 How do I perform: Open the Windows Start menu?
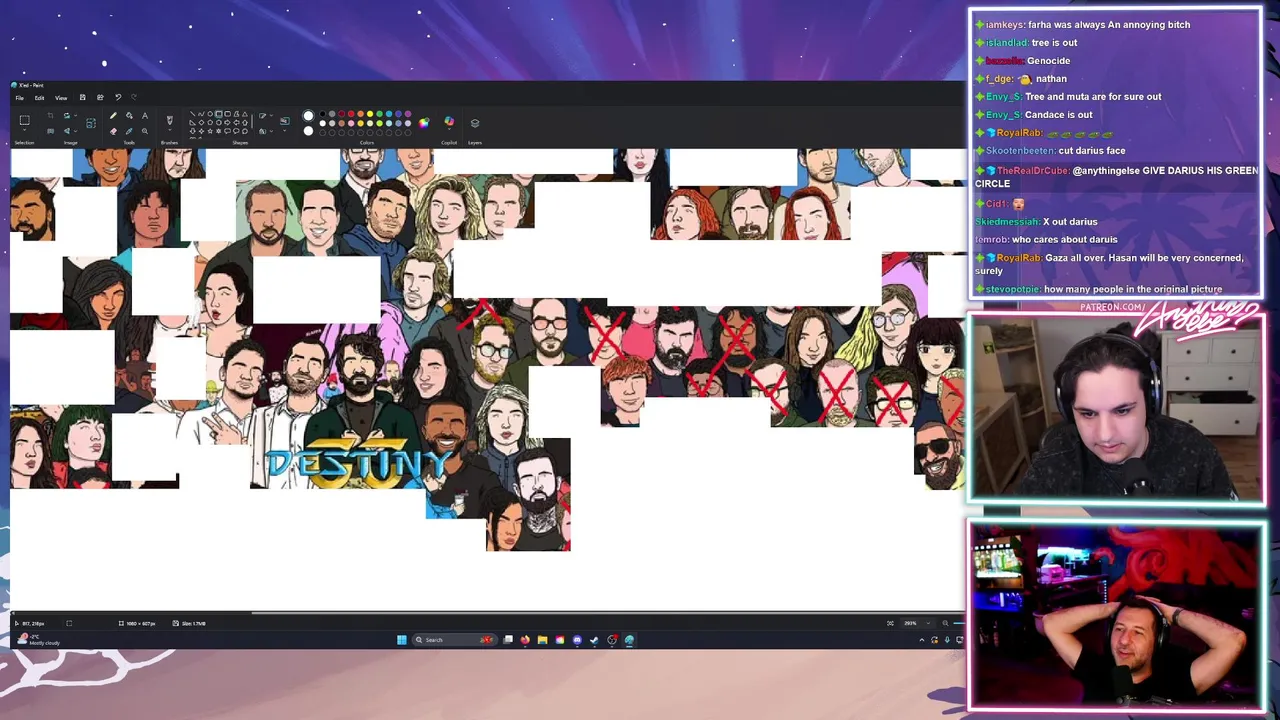tap(402, 640)
